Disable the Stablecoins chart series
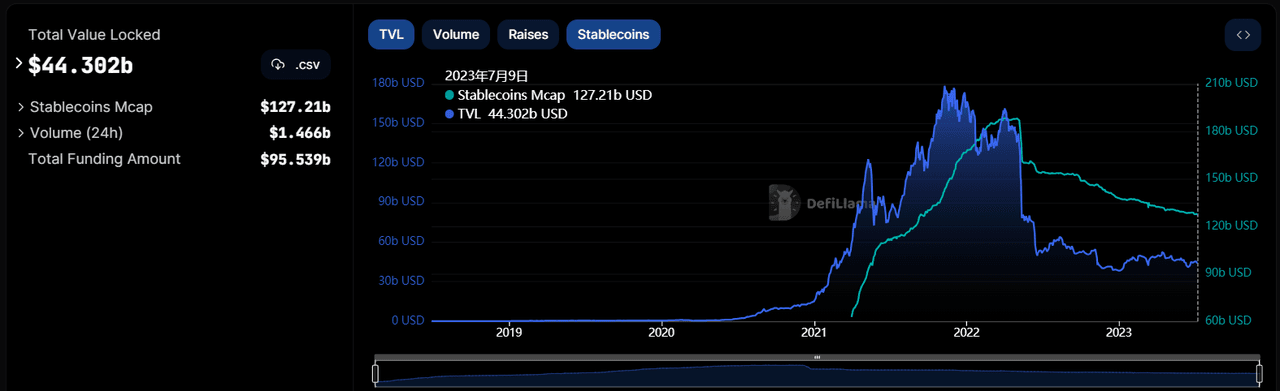 coord(613,34)
